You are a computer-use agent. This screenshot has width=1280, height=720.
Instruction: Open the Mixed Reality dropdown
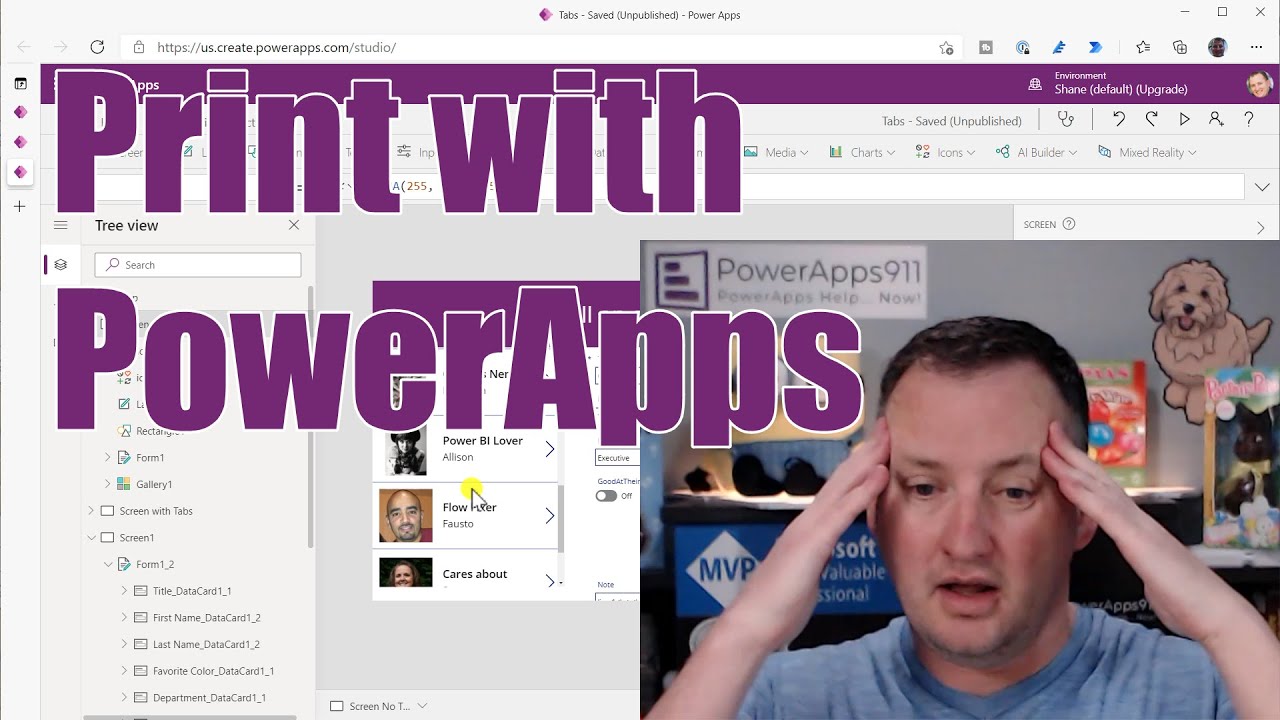tap(1147, 152)
